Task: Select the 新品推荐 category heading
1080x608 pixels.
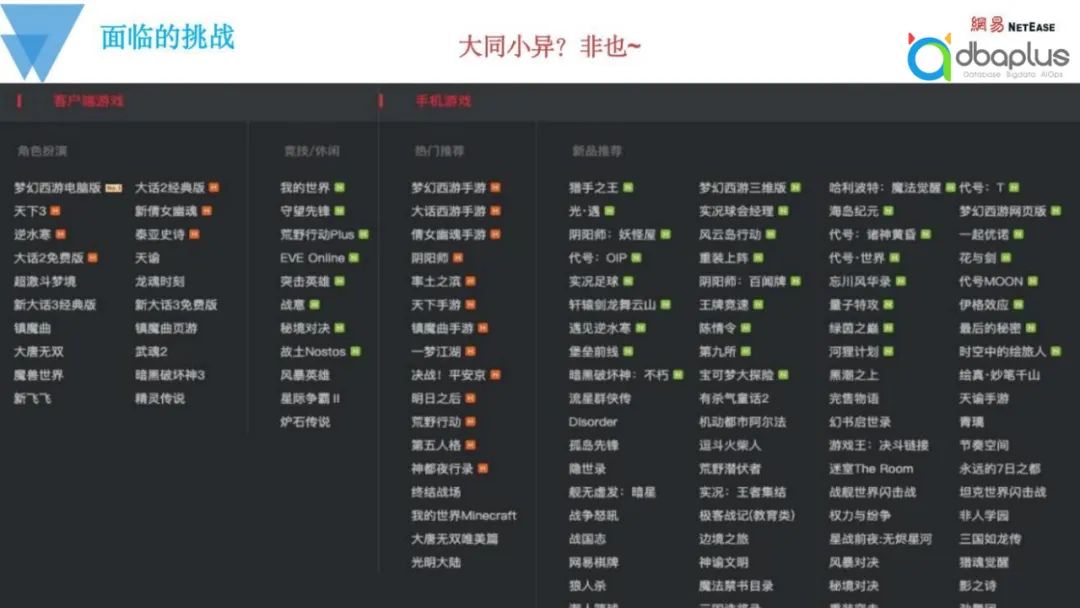Action: [x=596, y=151]
